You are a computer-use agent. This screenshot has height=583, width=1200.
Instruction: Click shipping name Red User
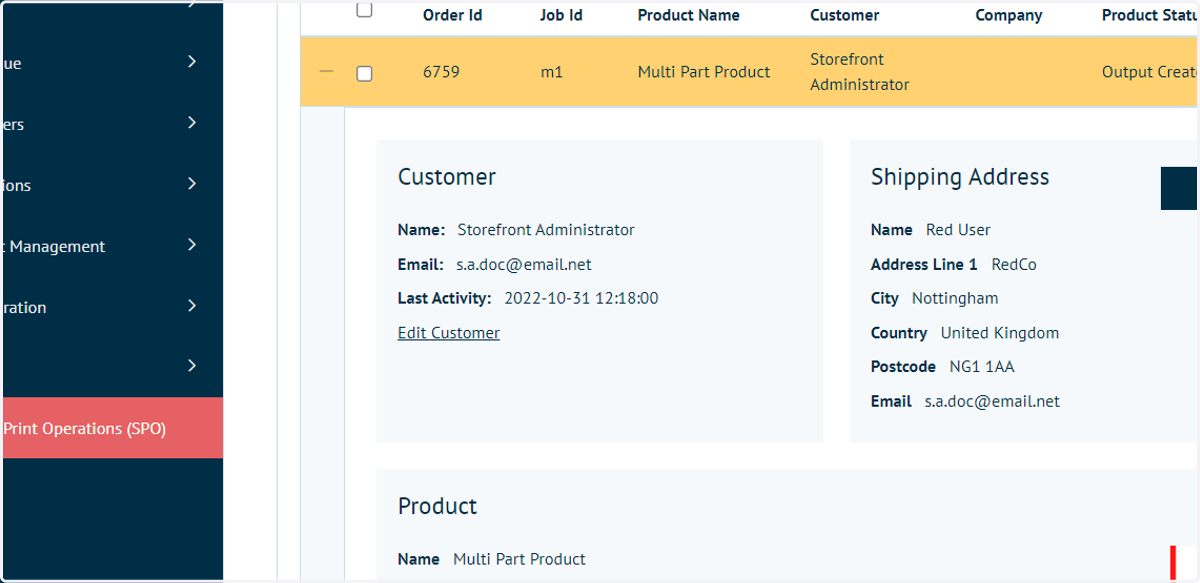[958, 230]
